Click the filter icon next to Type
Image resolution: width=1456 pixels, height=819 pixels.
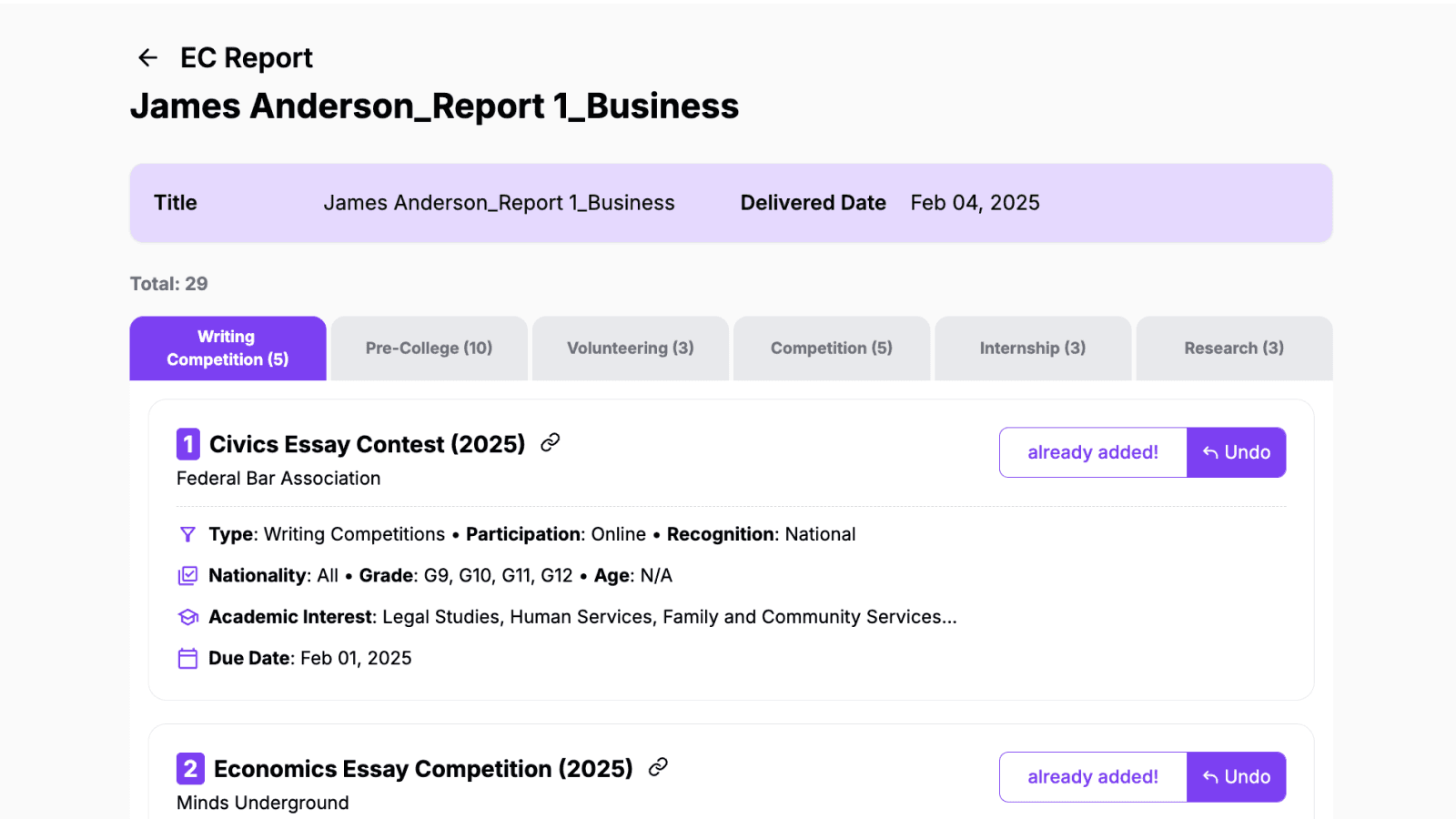[187, 534]
